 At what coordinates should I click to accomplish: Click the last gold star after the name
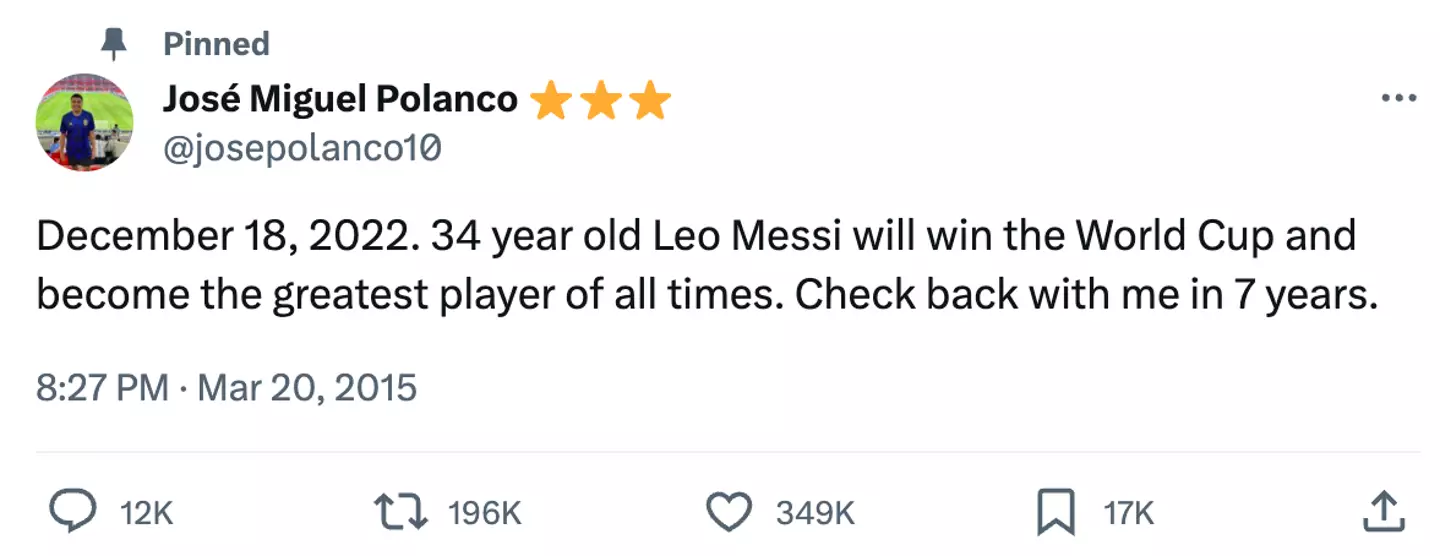pos(651,100)
